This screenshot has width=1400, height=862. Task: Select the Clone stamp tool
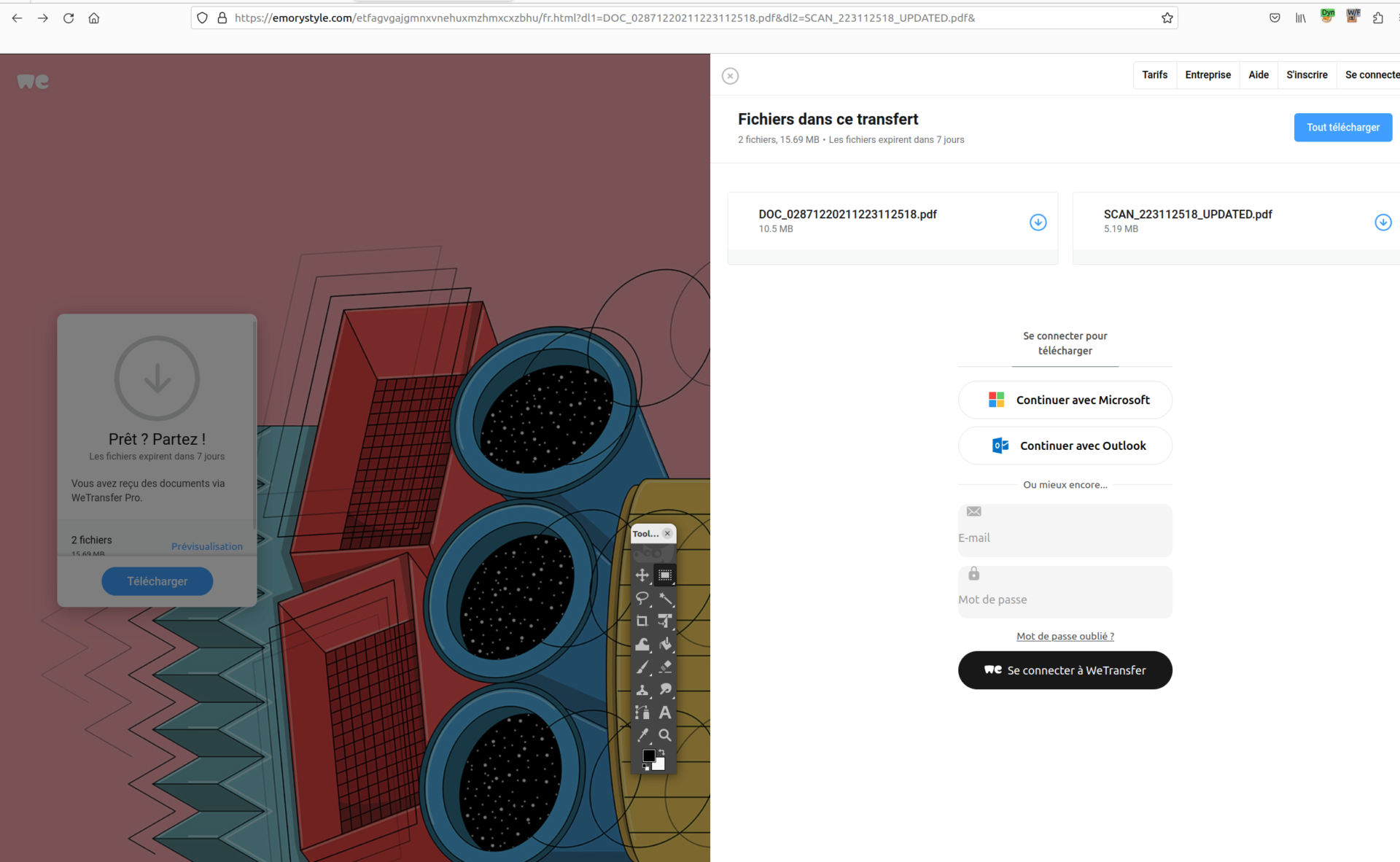(642, 690)
